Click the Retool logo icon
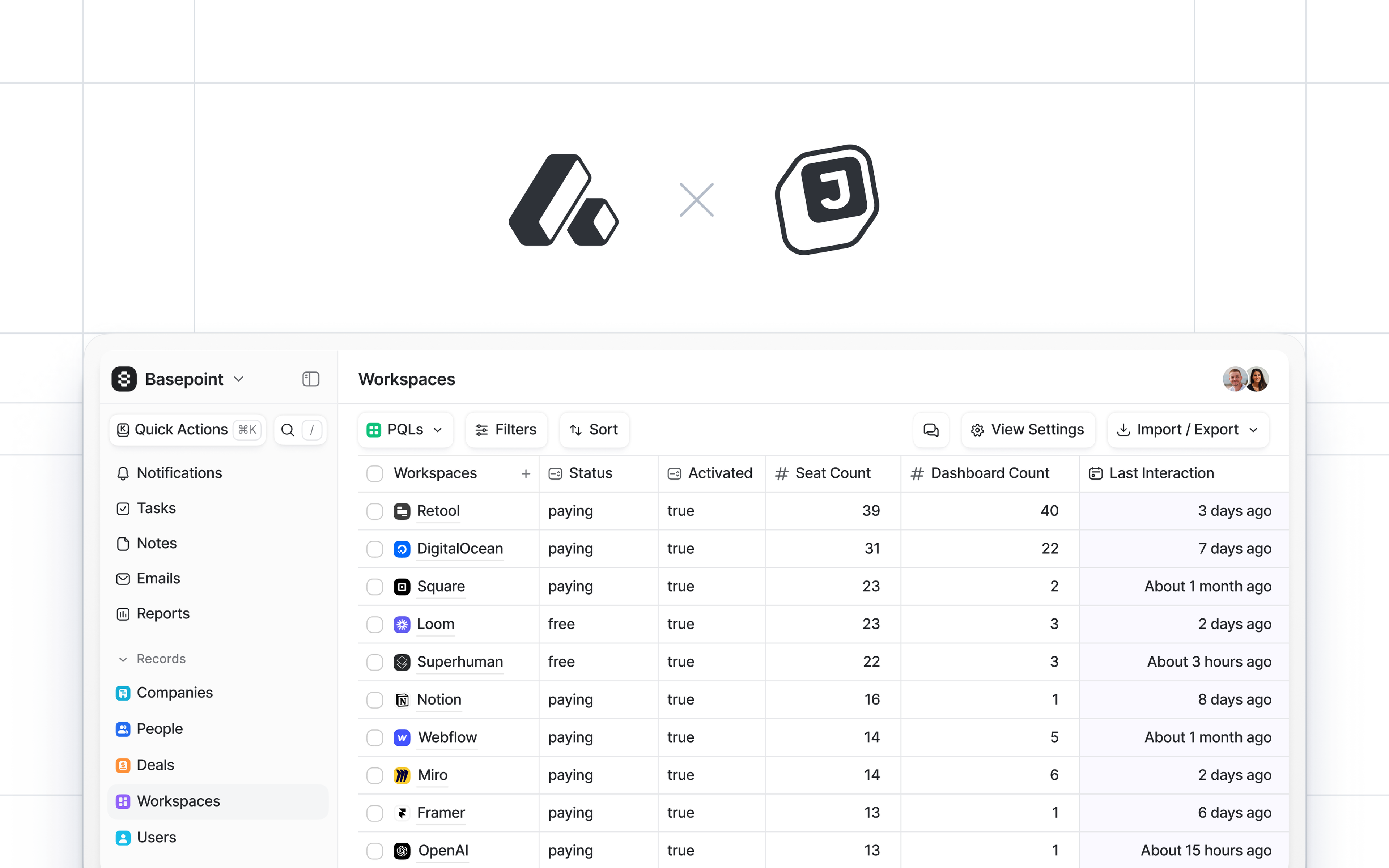 click(402, 511)
